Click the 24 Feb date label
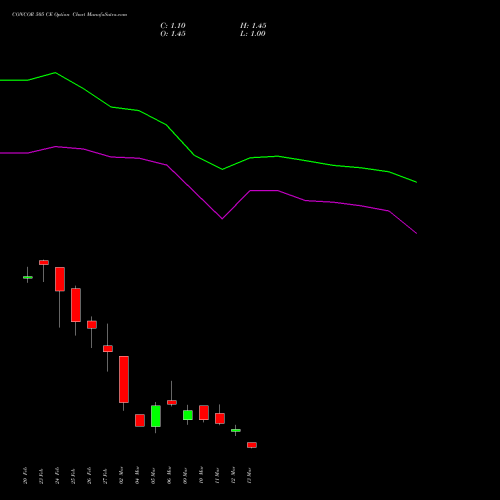500x500 pixels. 58,476
